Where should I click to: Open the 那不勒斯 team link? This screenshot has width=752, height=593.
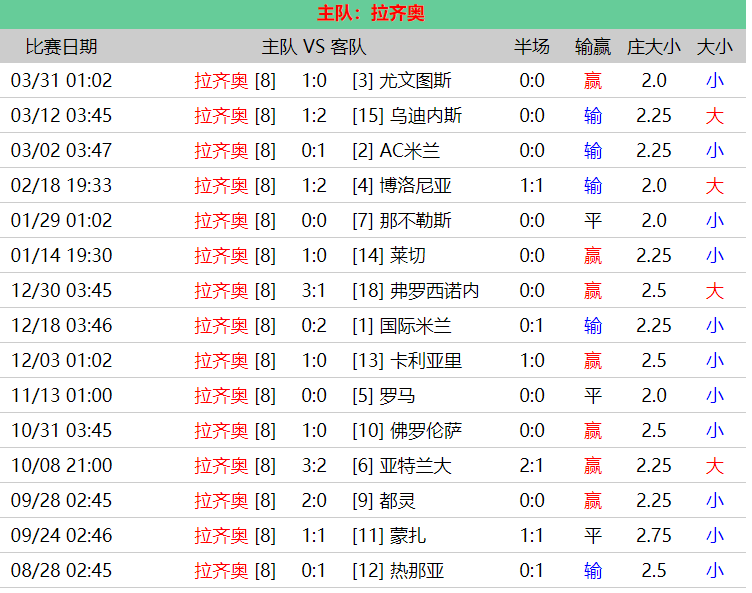coord(415,221)
